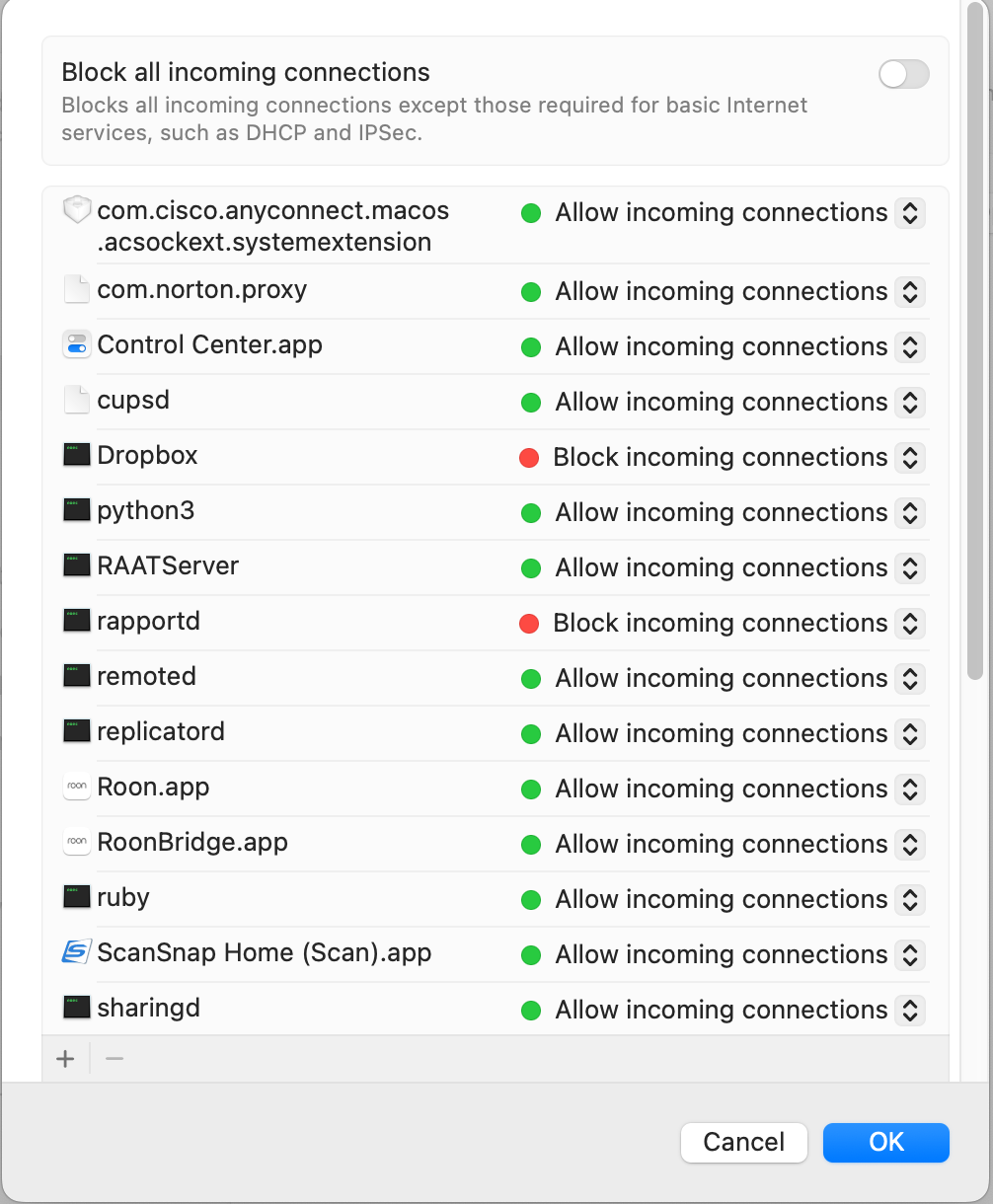Click the Roon.app icon
The height and width of the screenshot is (1204, 993).
(76, 788)
